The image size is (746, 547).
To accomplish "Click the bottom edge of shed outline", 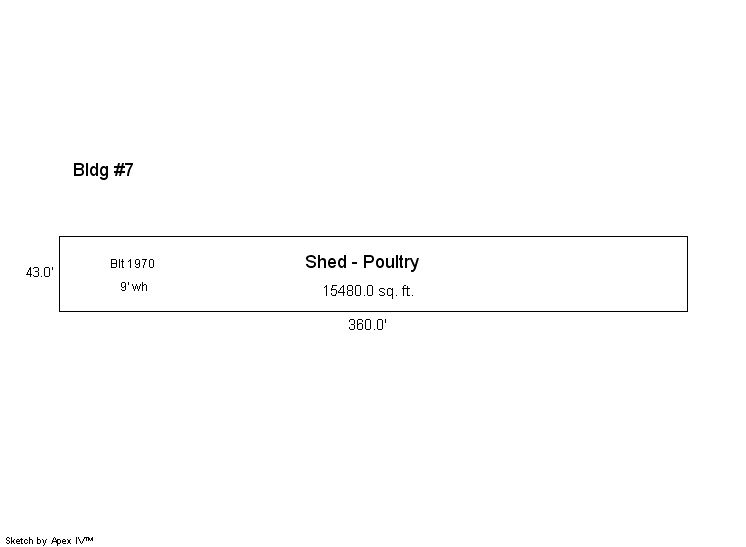I will coord(500,311).
